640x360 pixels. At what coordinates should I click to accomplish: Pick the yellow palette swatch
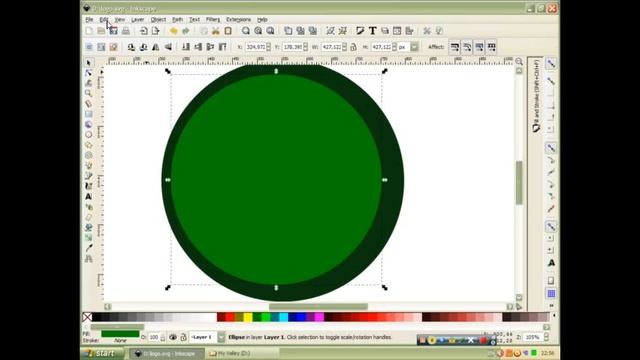pos(248,317)
